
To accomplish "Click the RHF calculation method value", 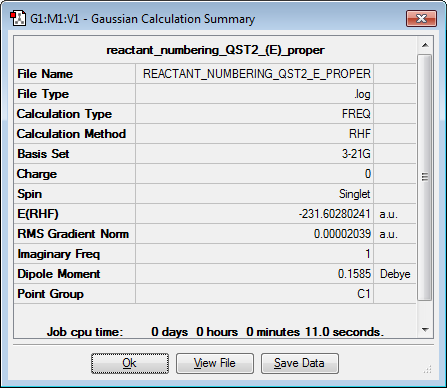I will click(x=360, y=134).
